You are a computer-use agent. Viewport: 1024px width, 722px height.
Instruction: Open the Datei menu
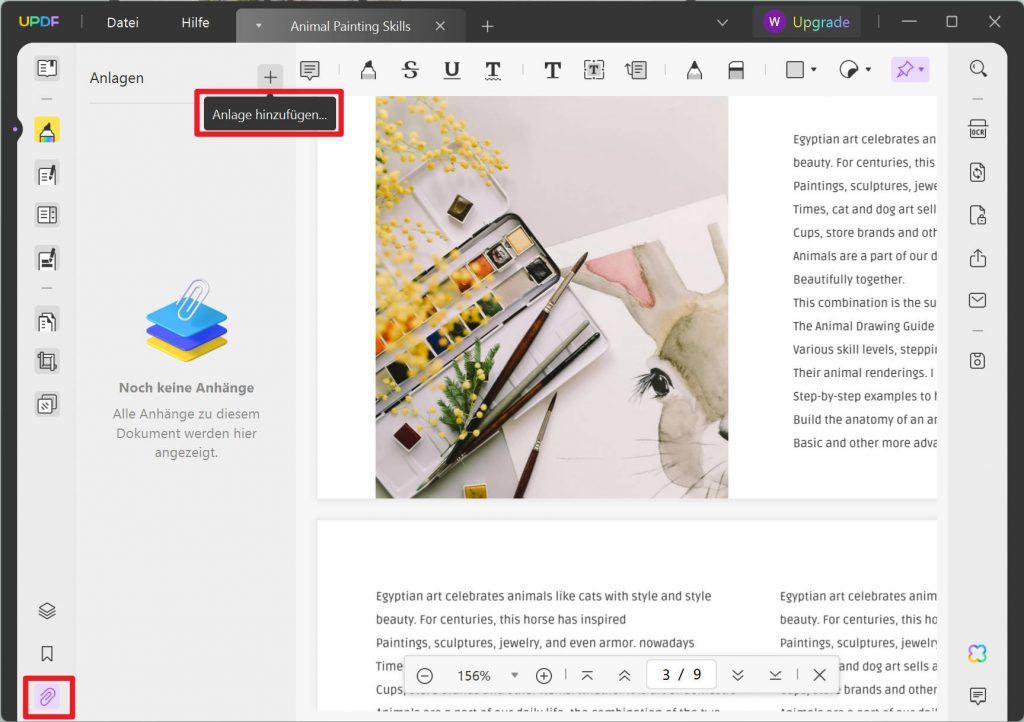click(x=123, y=22)
